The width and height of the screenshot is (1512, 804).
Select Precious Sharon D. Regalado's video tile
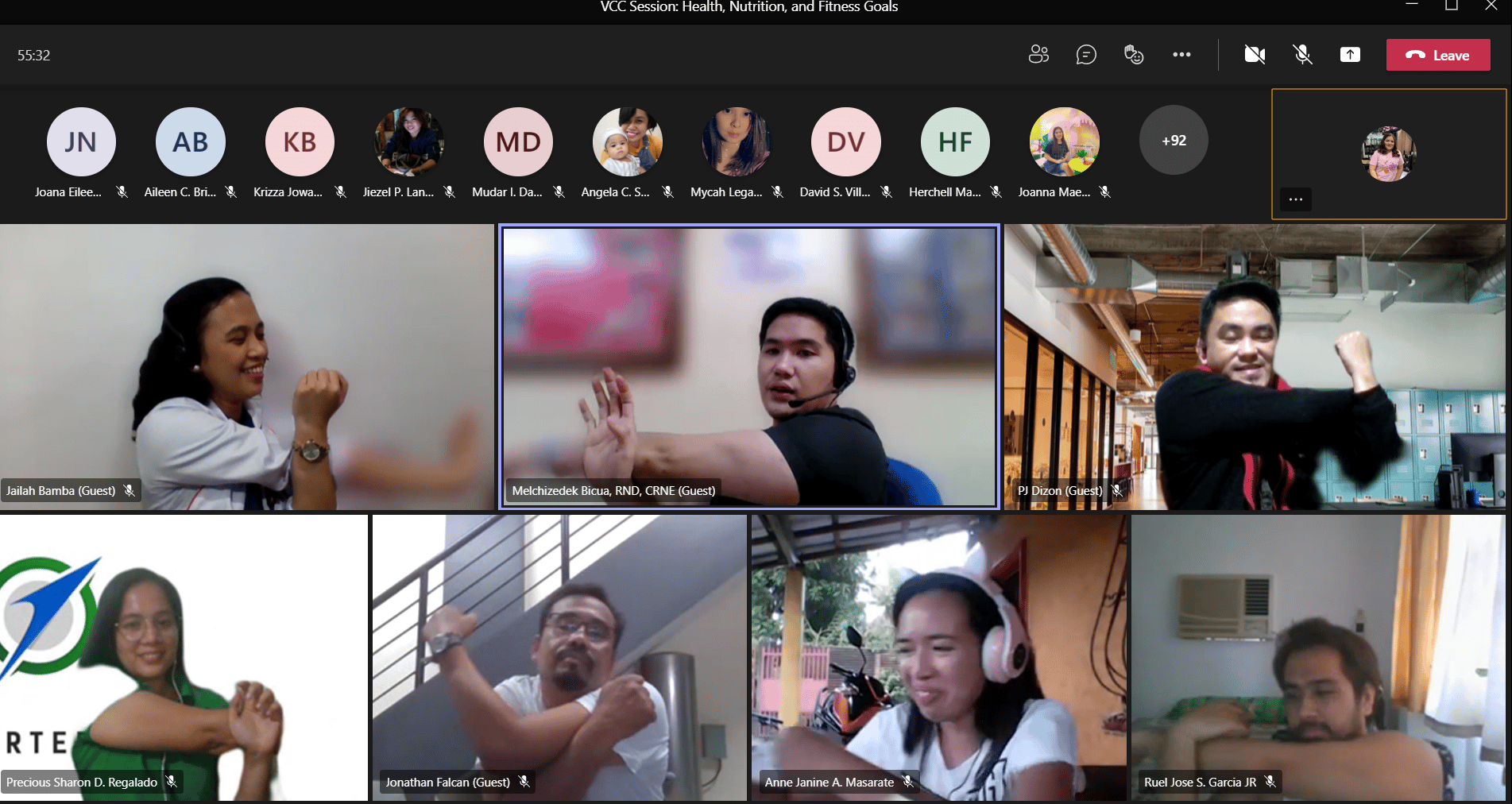184,658
